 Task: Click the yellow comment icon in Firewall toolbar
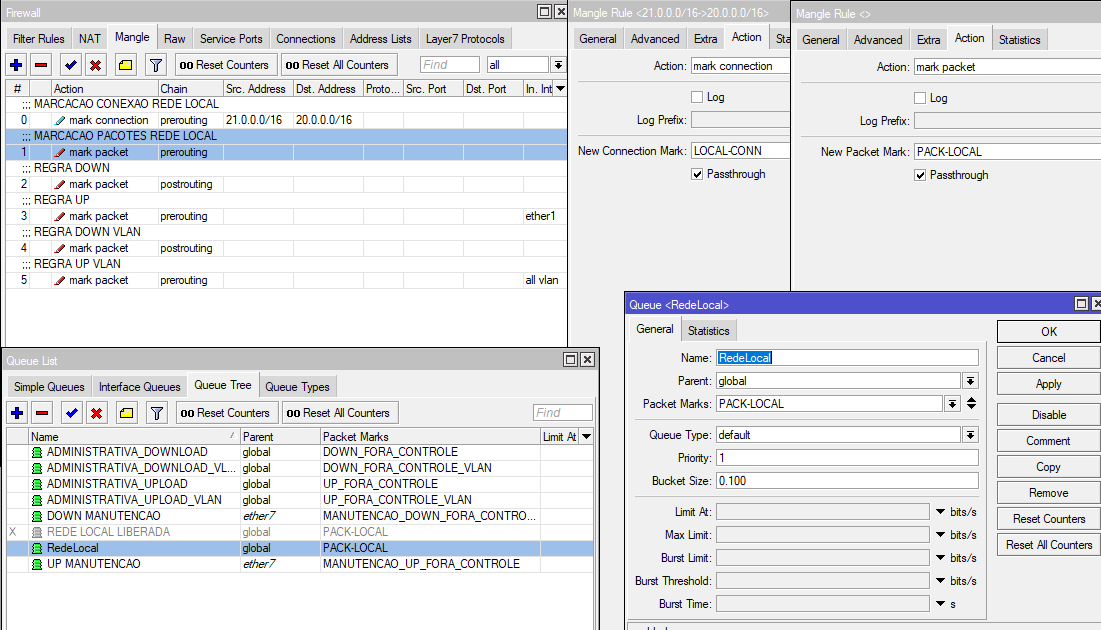125,65
